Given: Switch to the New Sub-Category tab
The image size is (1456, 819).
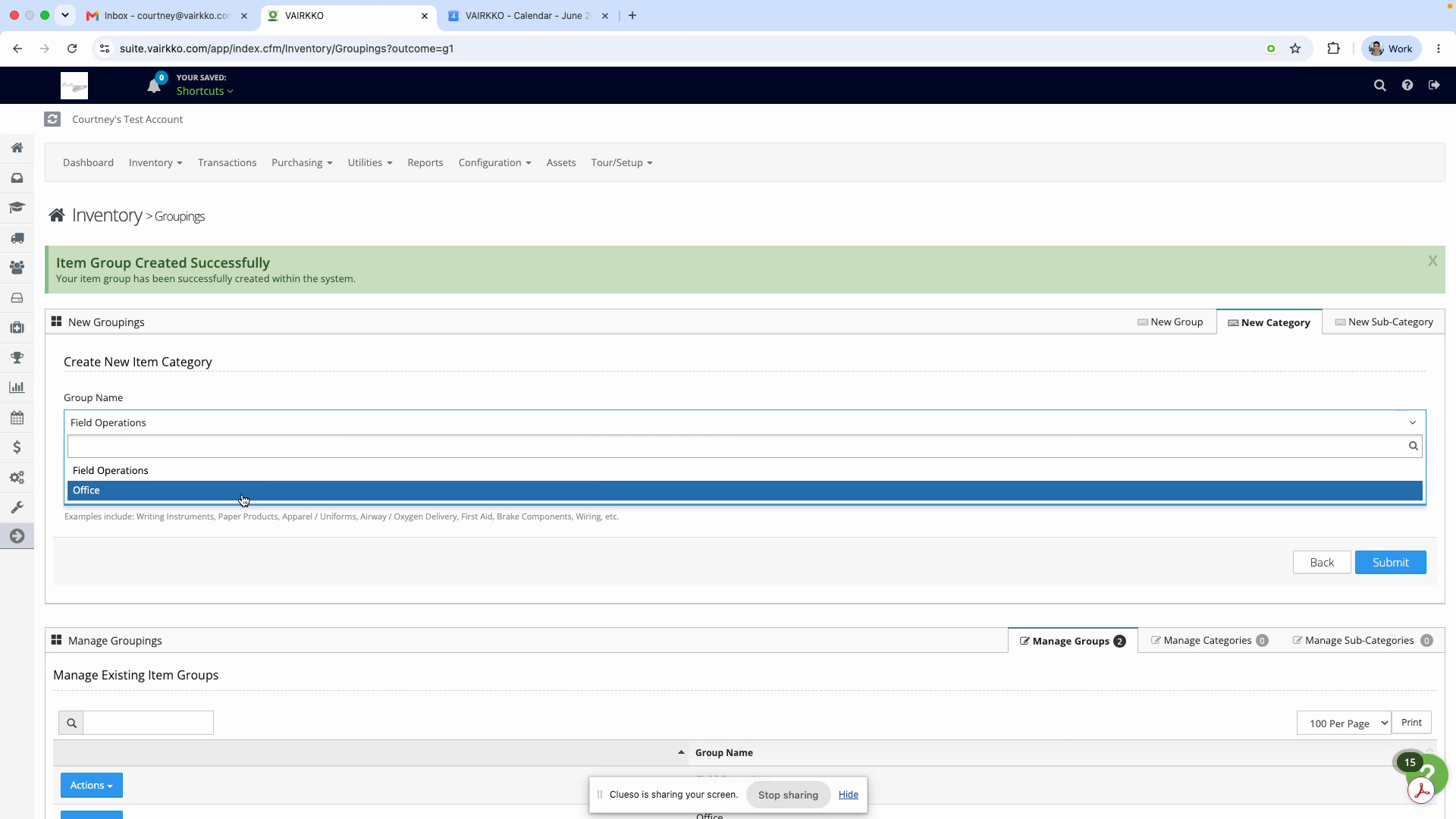Looking at the screenshot, I should pos(1384,322).
